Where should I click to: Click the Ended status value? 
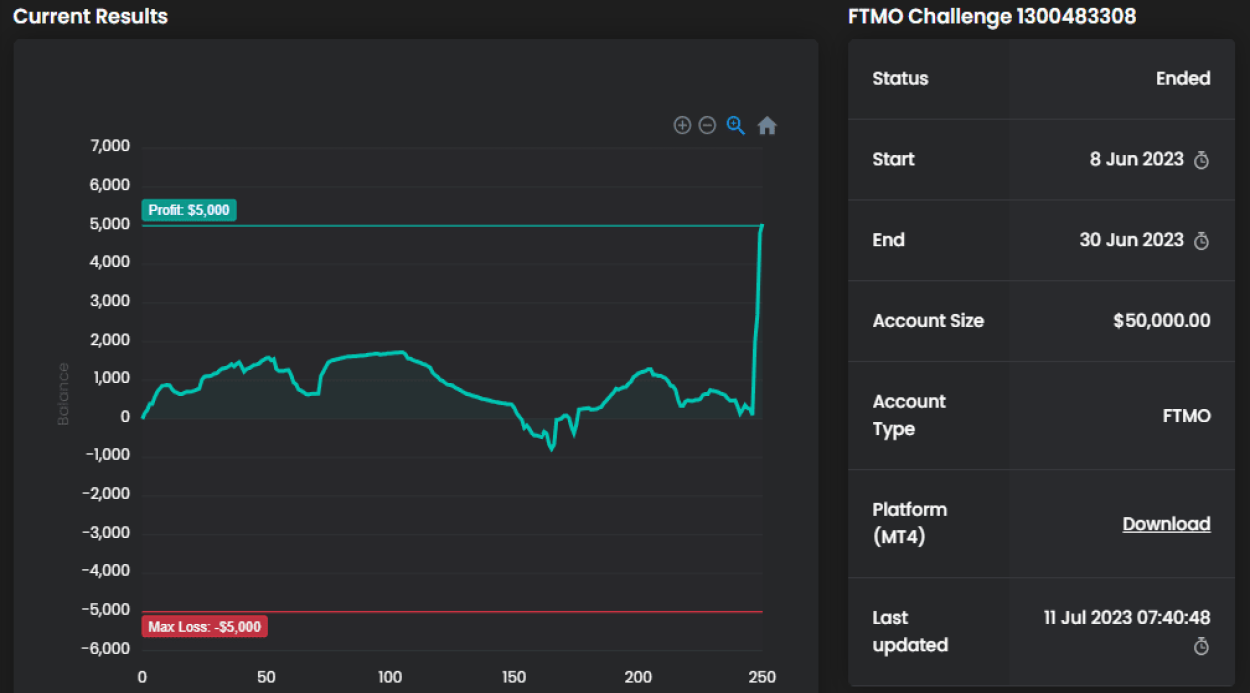pyautogui.click(x=1183, y=79)
